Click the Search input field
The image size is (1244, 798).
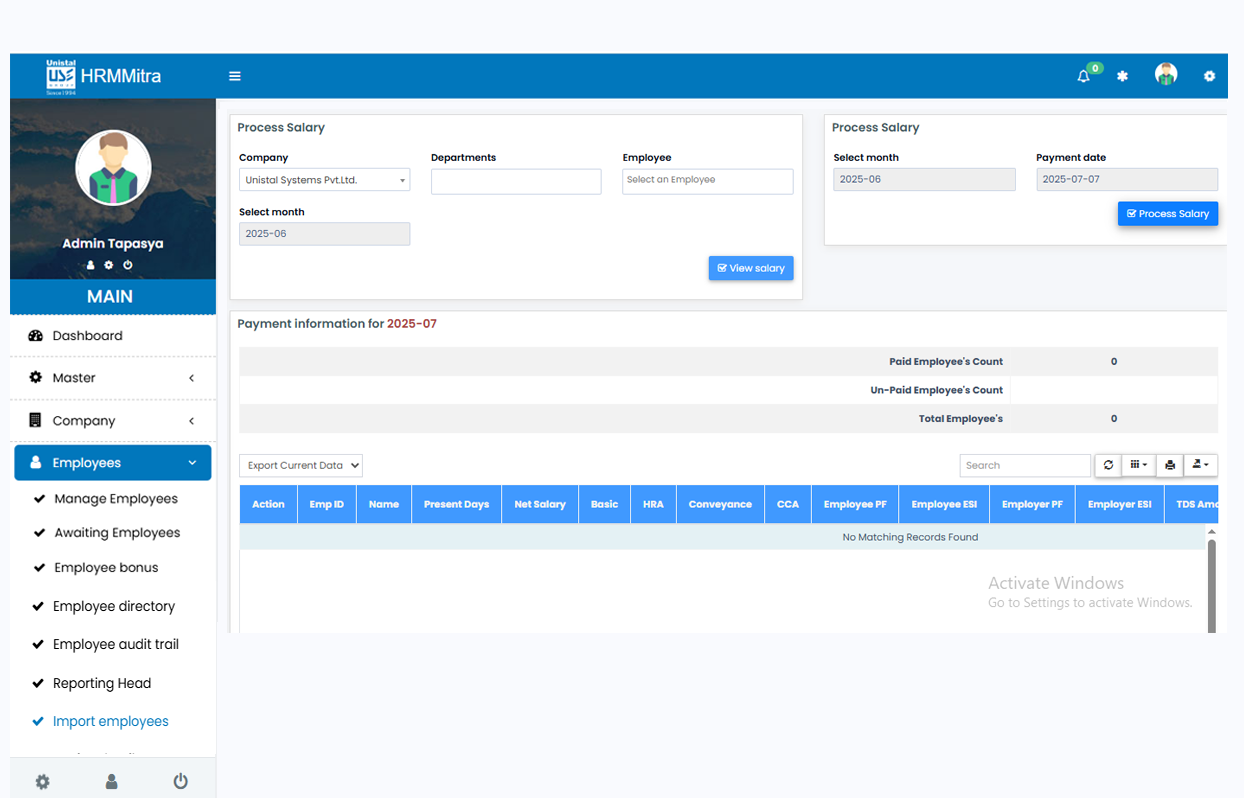point(1024,465)
